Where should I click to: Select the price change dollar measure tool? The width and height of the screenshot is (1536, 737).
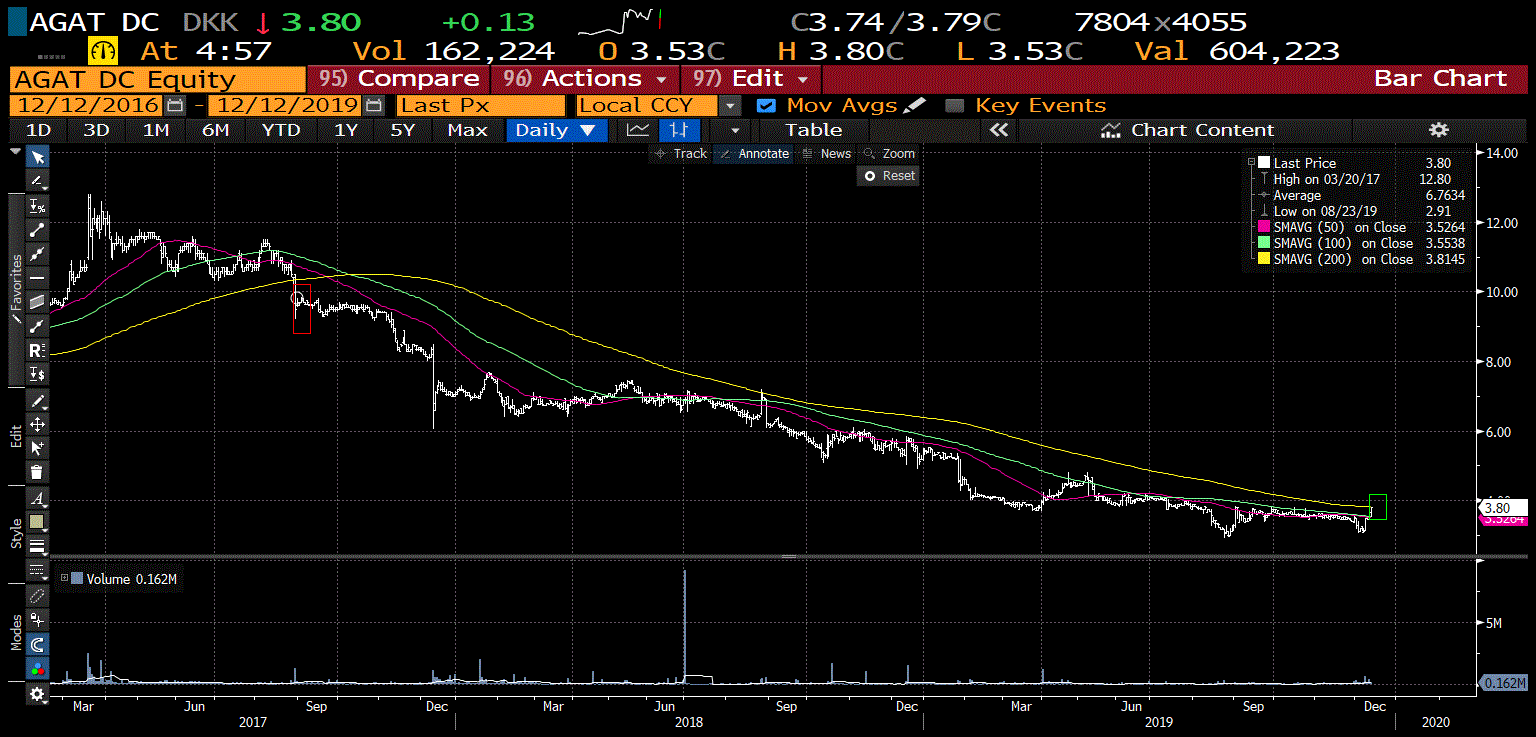click(x=38, y=374)
